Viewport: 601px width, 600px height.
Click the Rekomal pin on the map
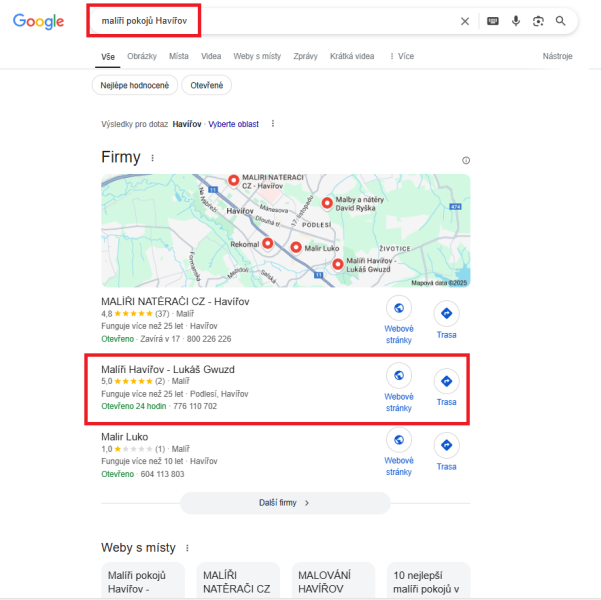click(268, 243)
